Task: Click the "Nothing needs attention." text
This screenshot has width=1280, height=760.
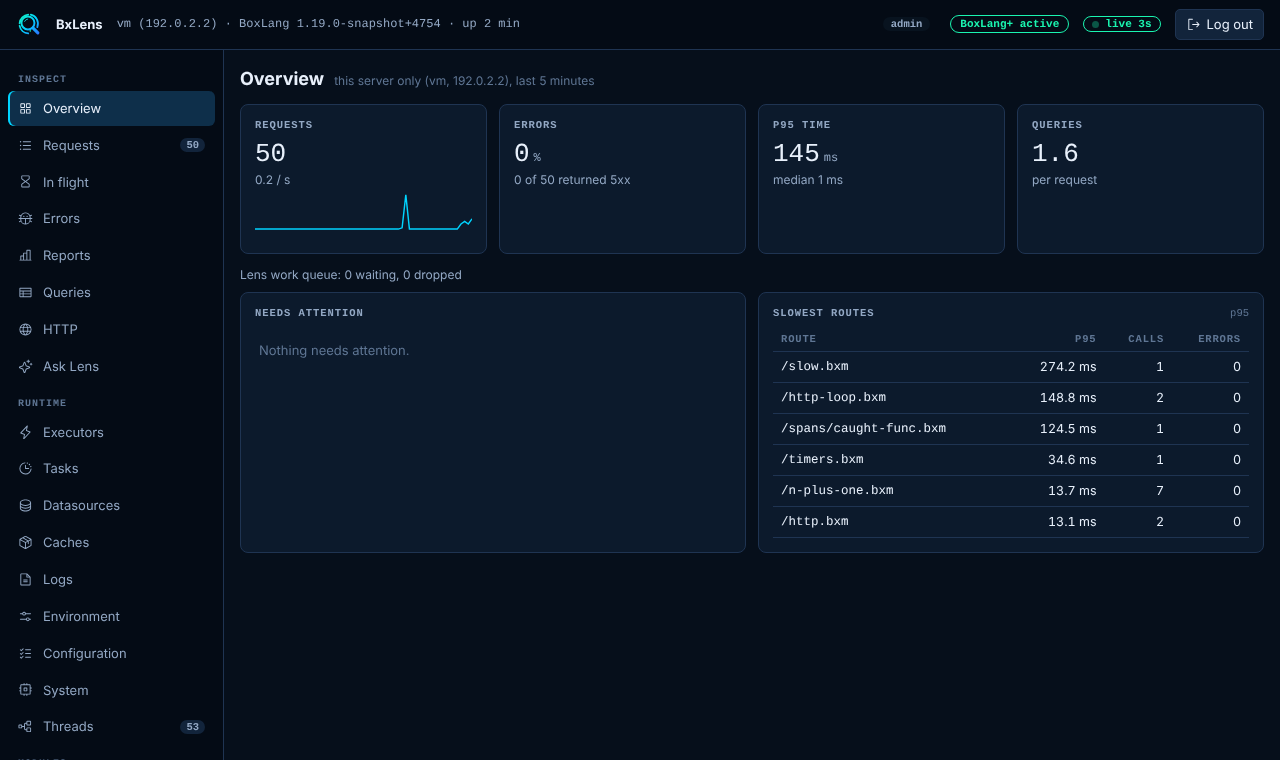Action: (x=334, y=351)
